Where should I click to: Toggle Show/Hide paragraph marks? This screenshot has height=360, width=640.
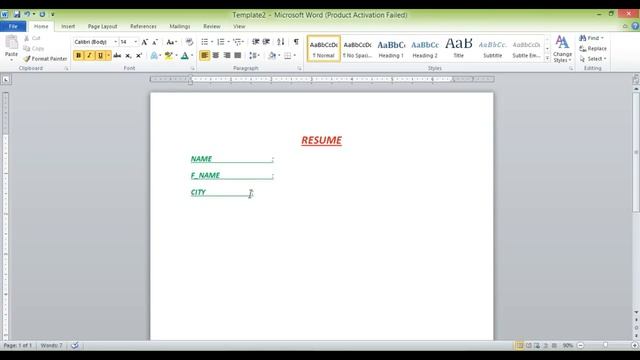(x=296, y=42)
